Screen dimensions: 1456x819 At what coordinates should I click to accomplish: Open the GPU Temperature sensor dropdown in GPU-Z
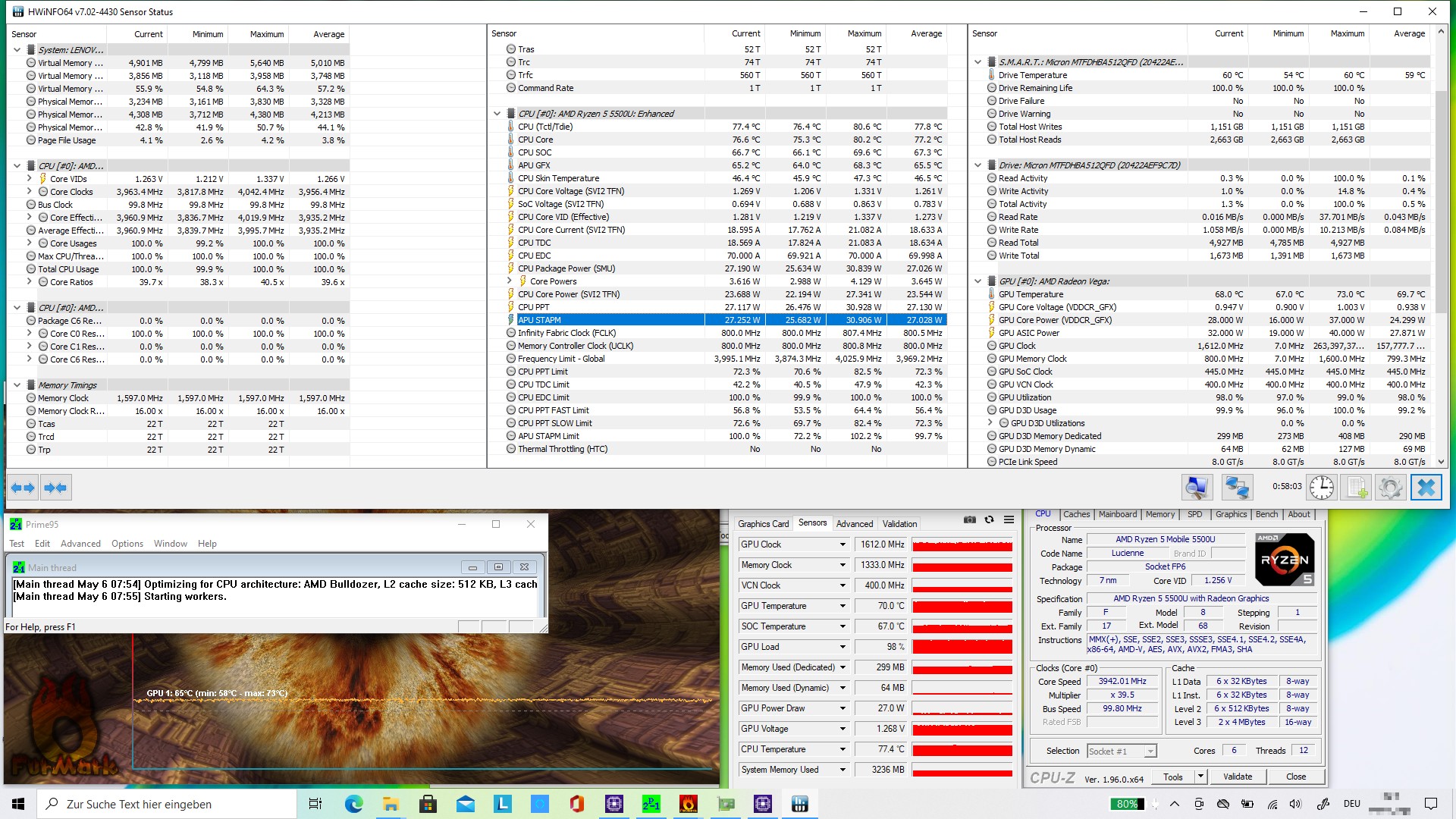click(x=842, y=606)
